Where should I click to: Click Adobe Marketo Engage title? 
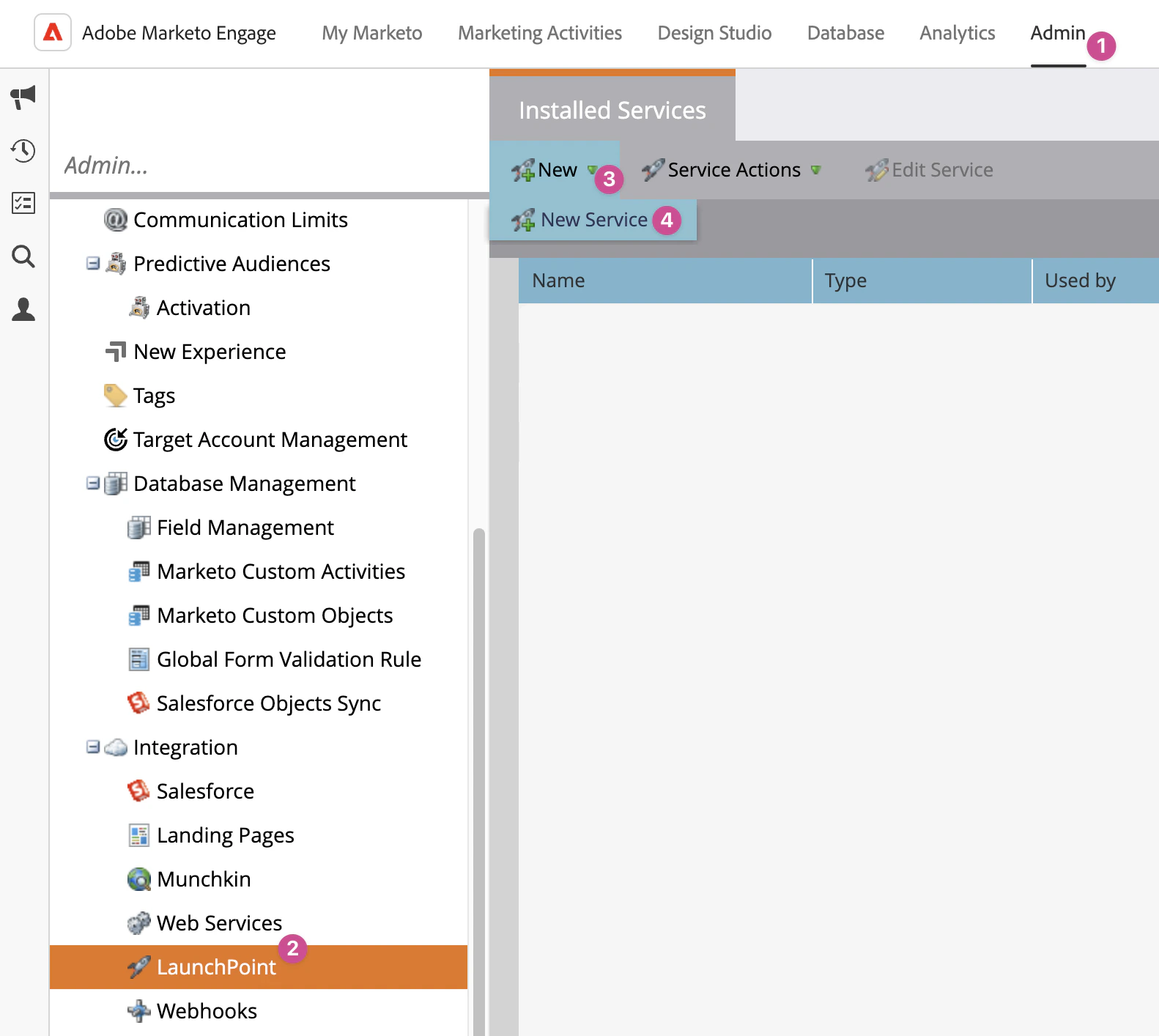coord(179,33)
